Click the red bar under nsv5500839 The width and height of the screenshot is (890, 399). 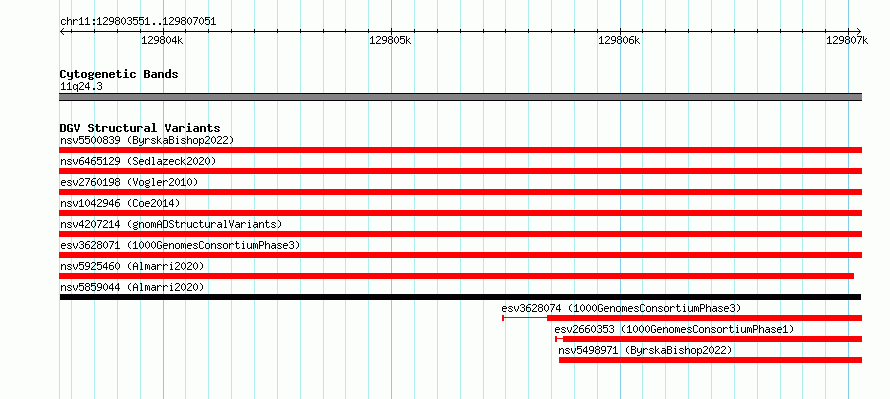[460, 150]
